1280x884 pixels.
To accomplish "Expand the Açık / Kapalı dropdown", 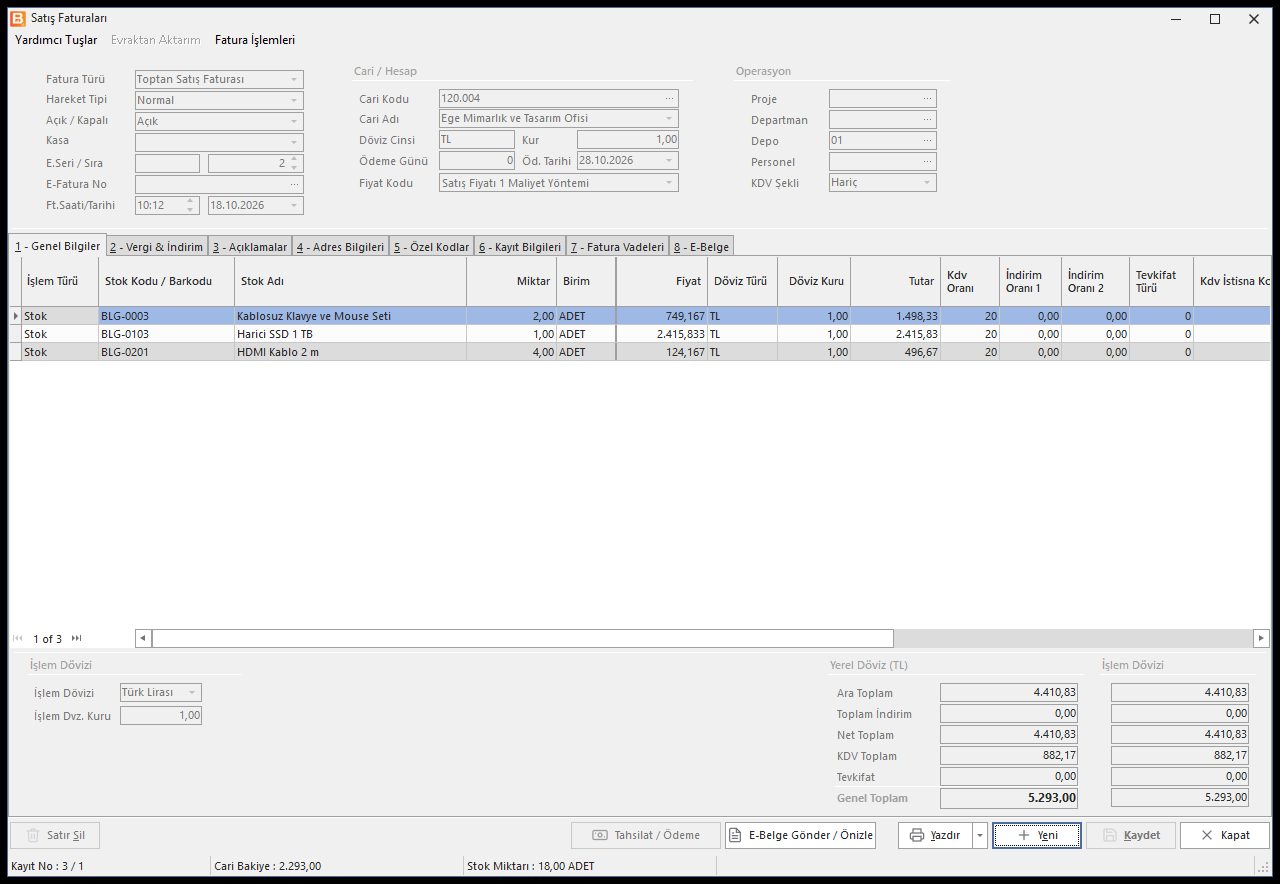I will (x=294, y=121).
